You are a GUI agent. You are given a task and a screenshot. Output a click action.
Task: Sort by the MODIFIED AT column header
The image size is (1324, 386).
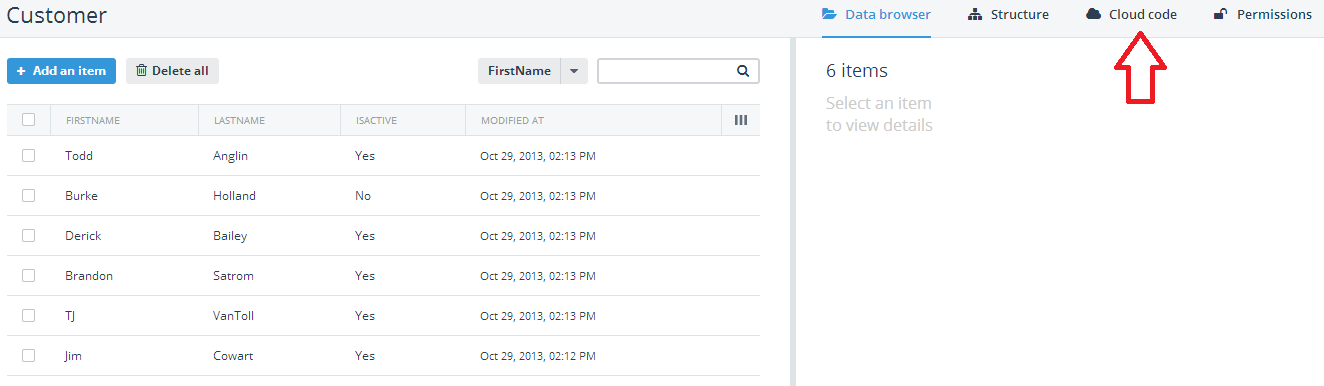(x=512, y=120)
